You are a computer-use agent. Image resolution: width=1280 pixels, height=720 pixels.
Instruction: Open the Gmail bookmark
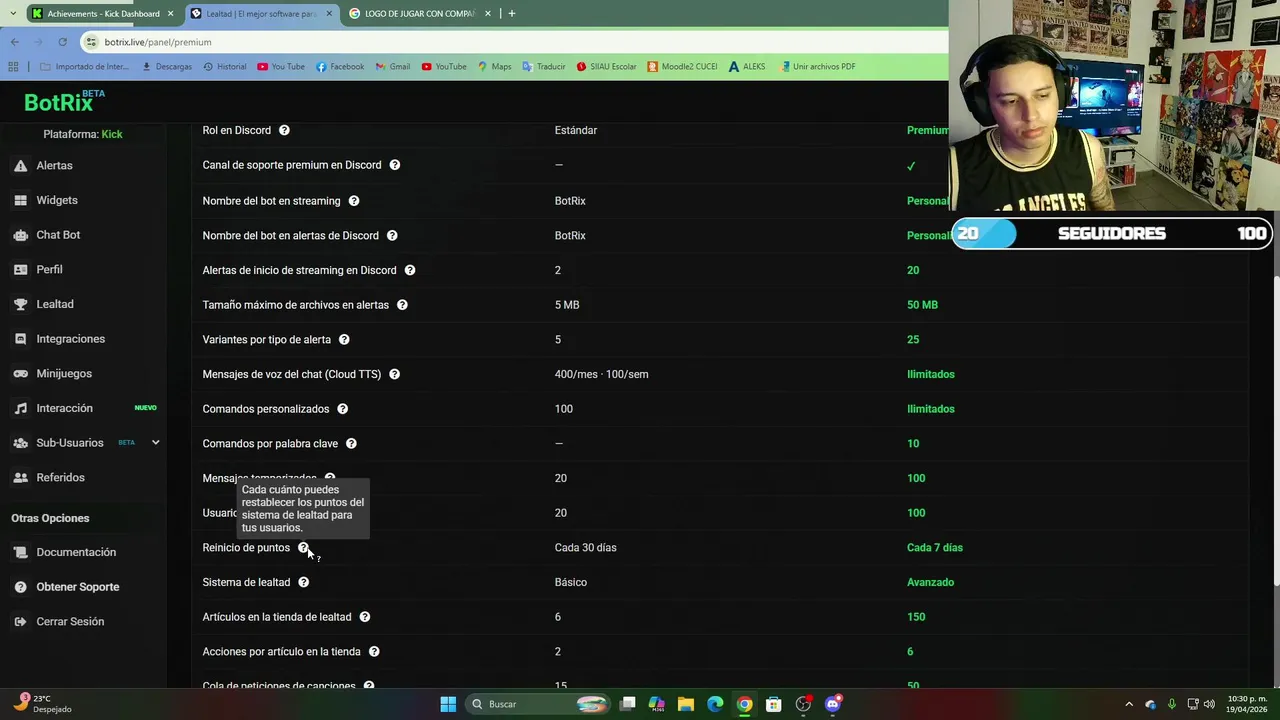click(393, 67)
